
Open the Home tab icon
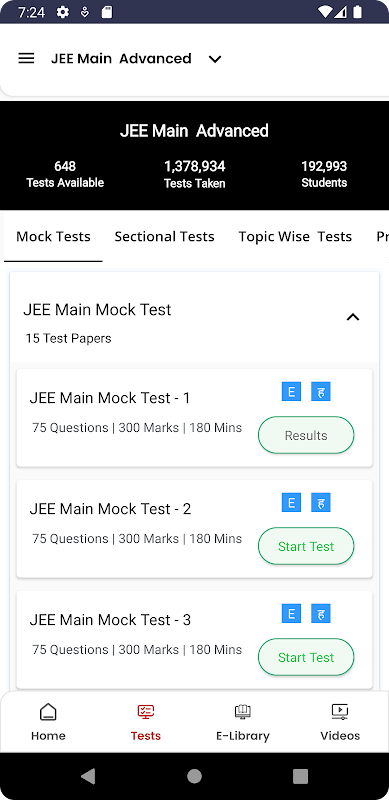48,712
